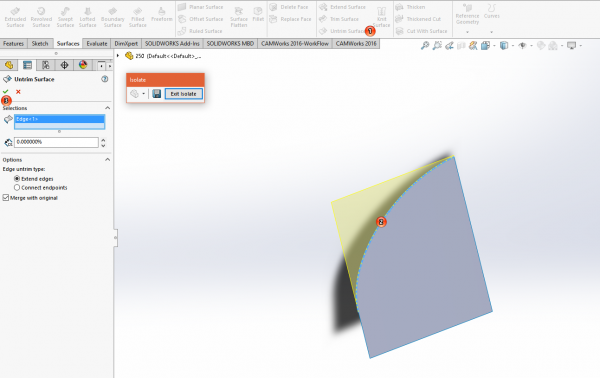Open the DisplayManager tab
The image size is (600, 378).
[83, 65]
